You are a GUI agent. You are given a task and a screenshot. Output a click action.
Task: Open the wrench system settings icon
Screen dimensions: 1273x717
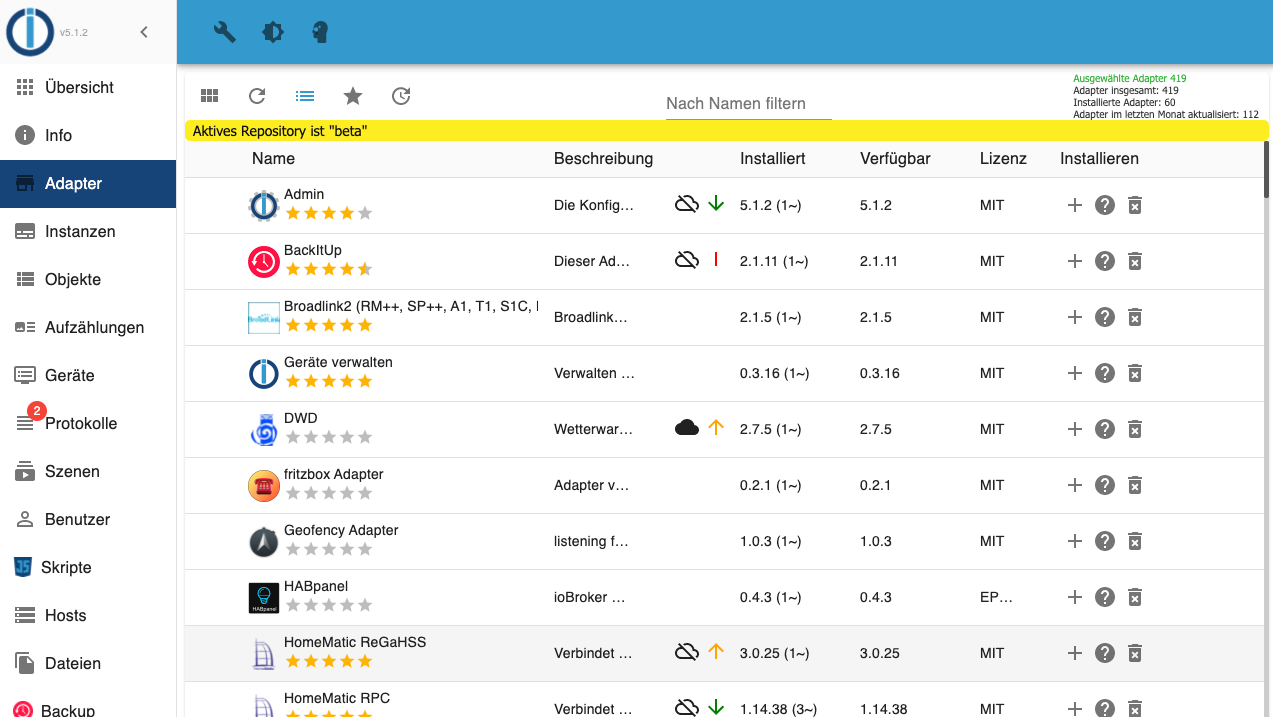coord(225,32)
